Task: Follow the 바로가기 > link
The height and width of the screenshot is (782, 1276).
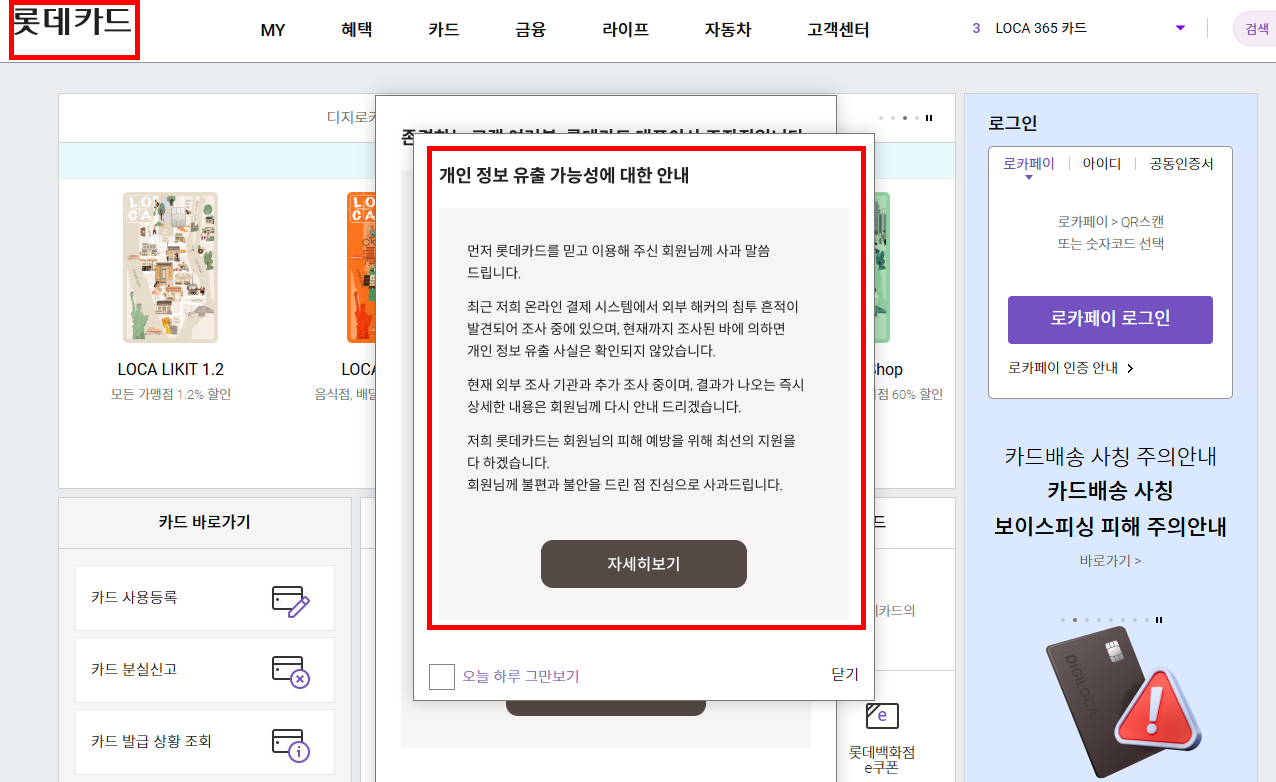Action: point(1110,561)
